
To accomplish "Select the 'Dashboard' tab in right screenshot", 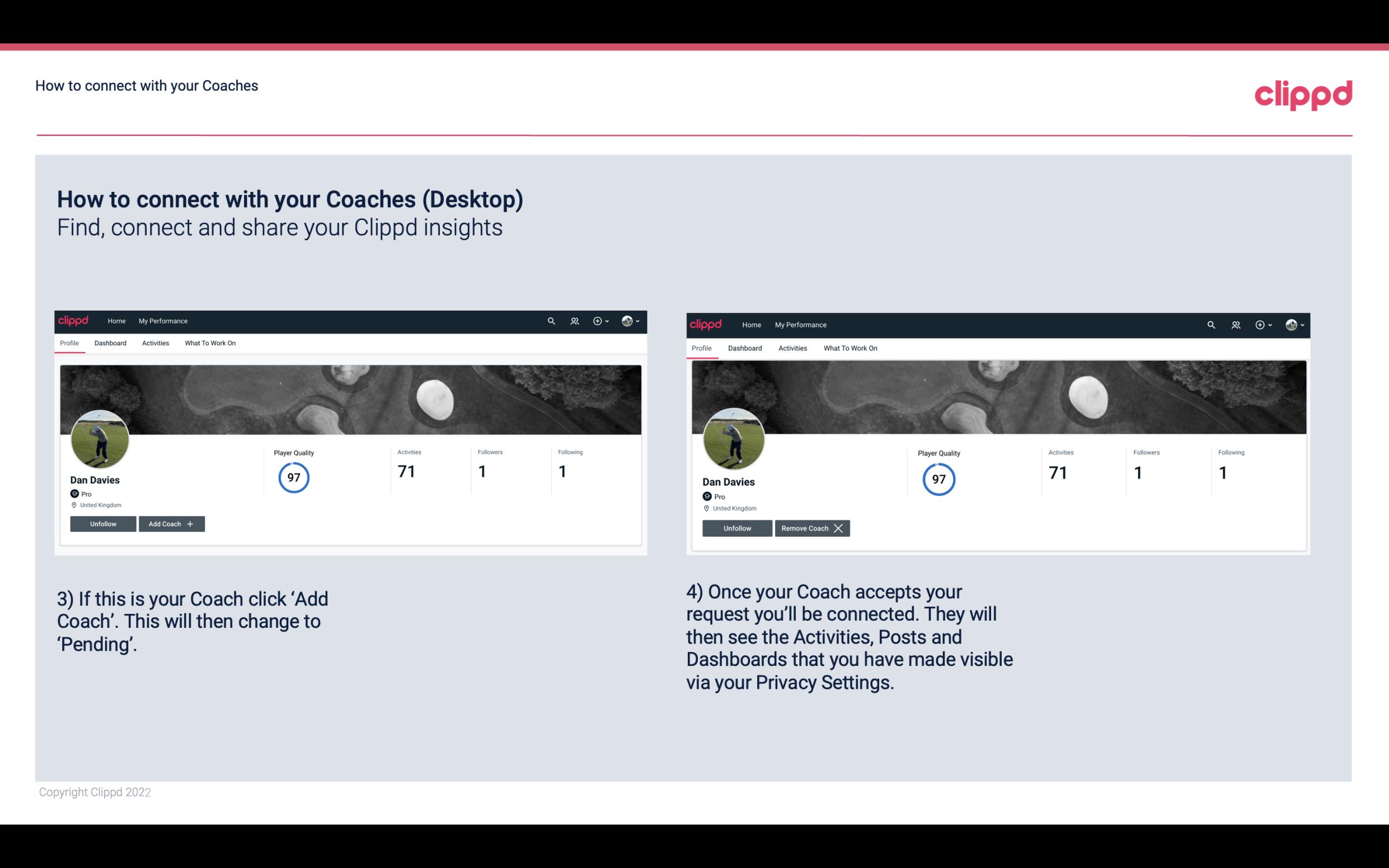I will [745, 347].
